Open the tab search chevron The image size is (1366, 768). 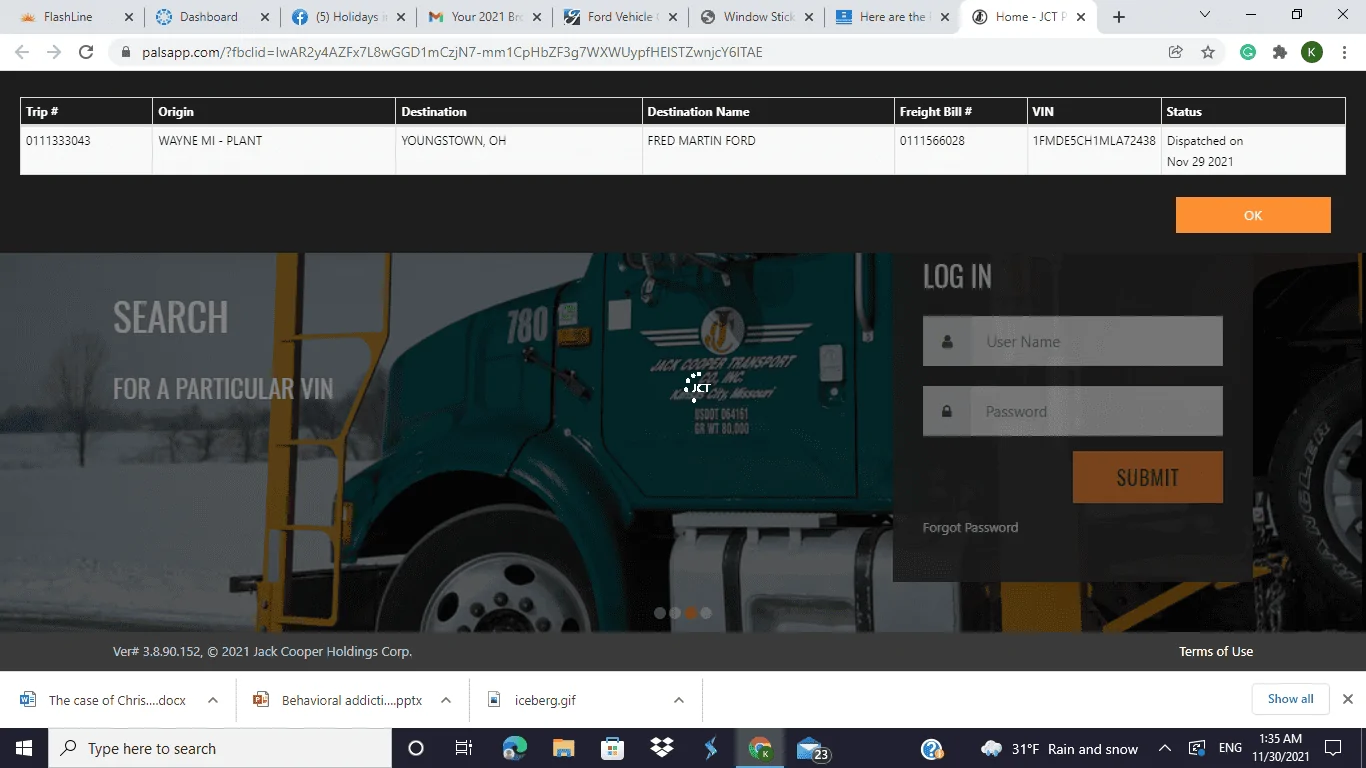tap(1205, 15)
